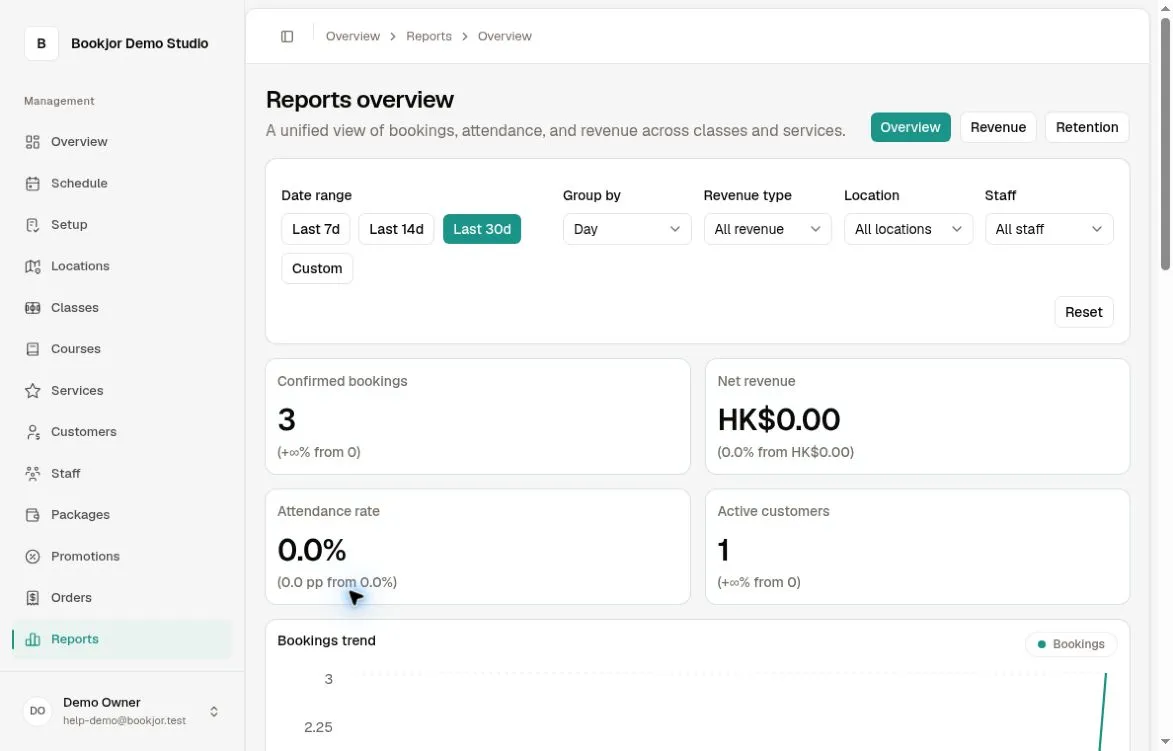The image size is (1173, 751).
Task: Click the Courses book icon
Action: click(32, 349)
